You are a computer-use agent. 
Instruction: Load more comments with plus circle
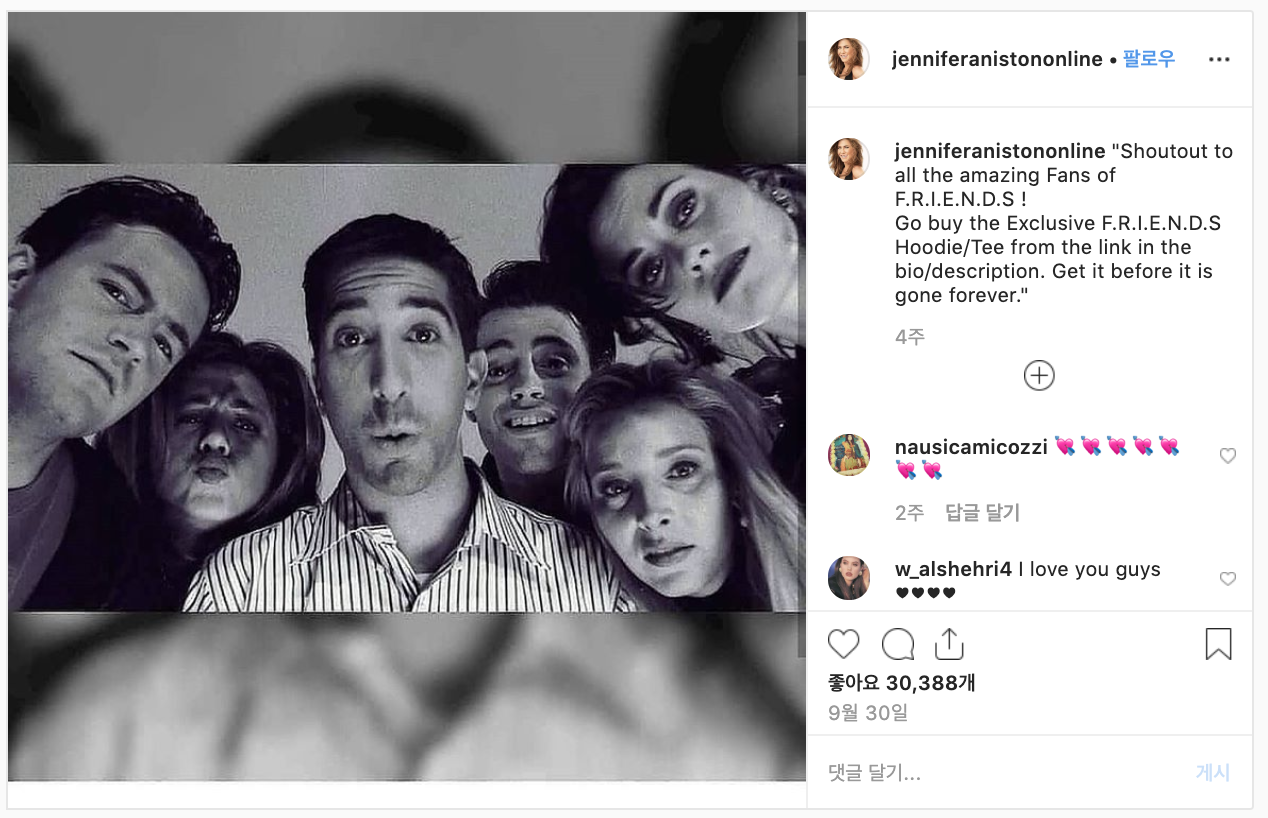tap(1039, 375)
